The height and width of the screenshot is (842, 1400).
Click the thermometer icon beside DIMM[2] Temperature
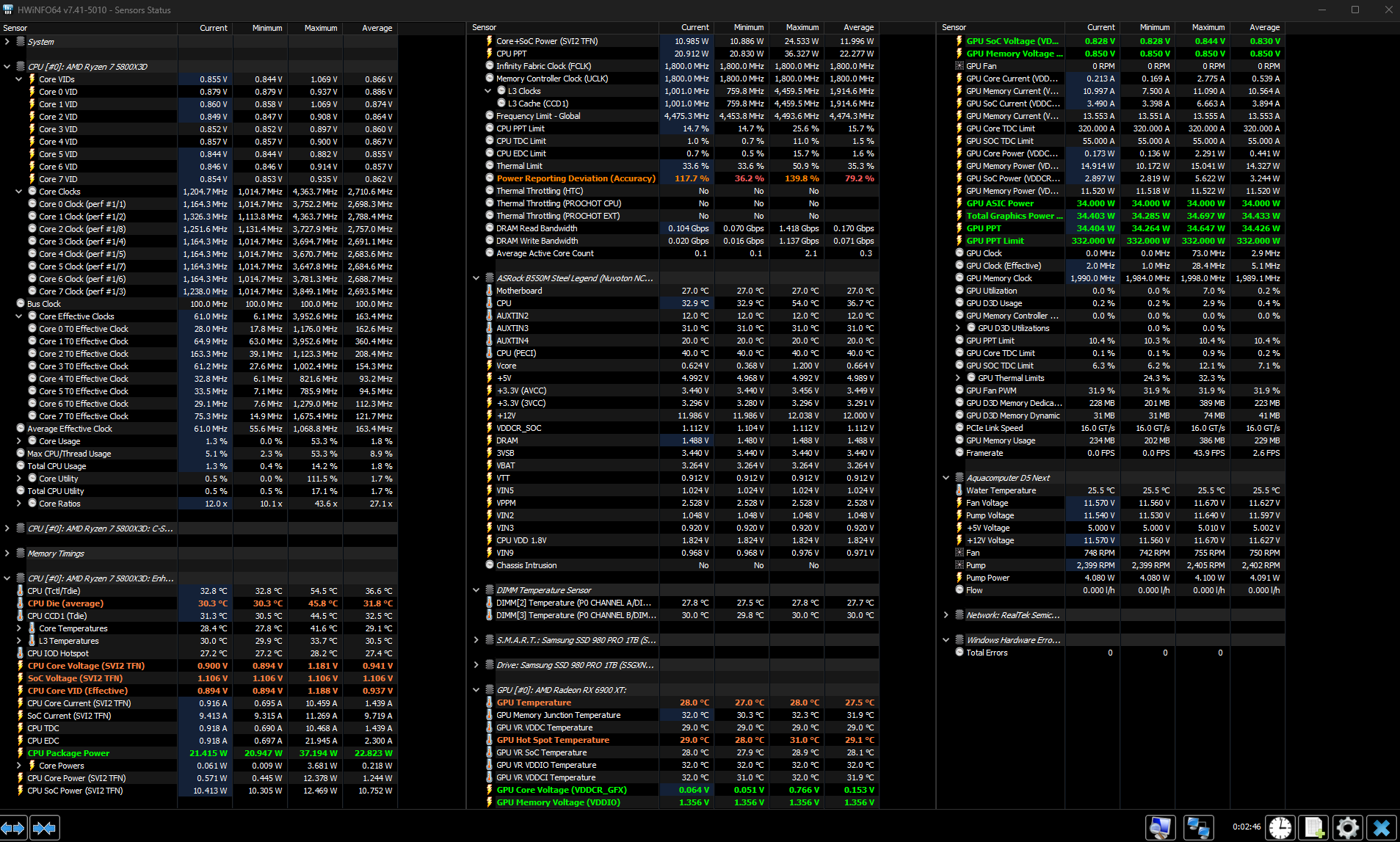(490, 603)
